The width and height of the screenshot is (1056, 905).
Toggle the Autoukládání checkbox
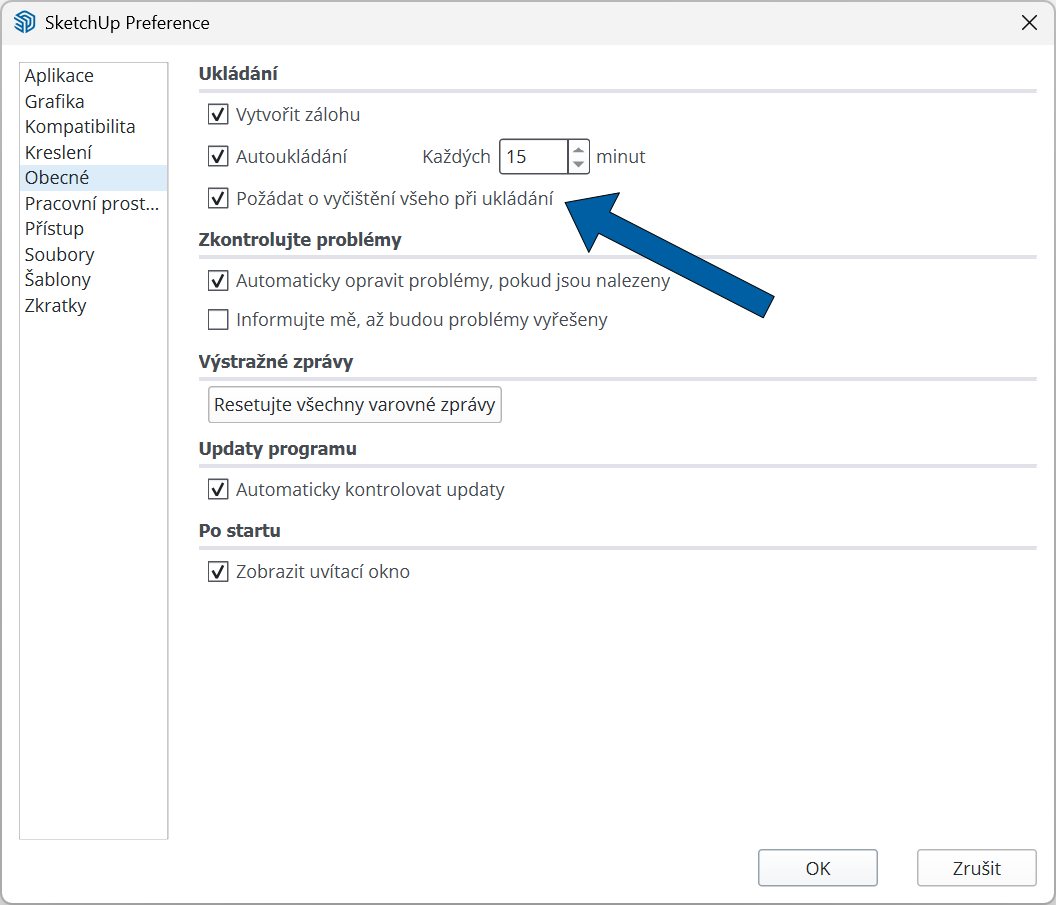(x=218, y=157)
